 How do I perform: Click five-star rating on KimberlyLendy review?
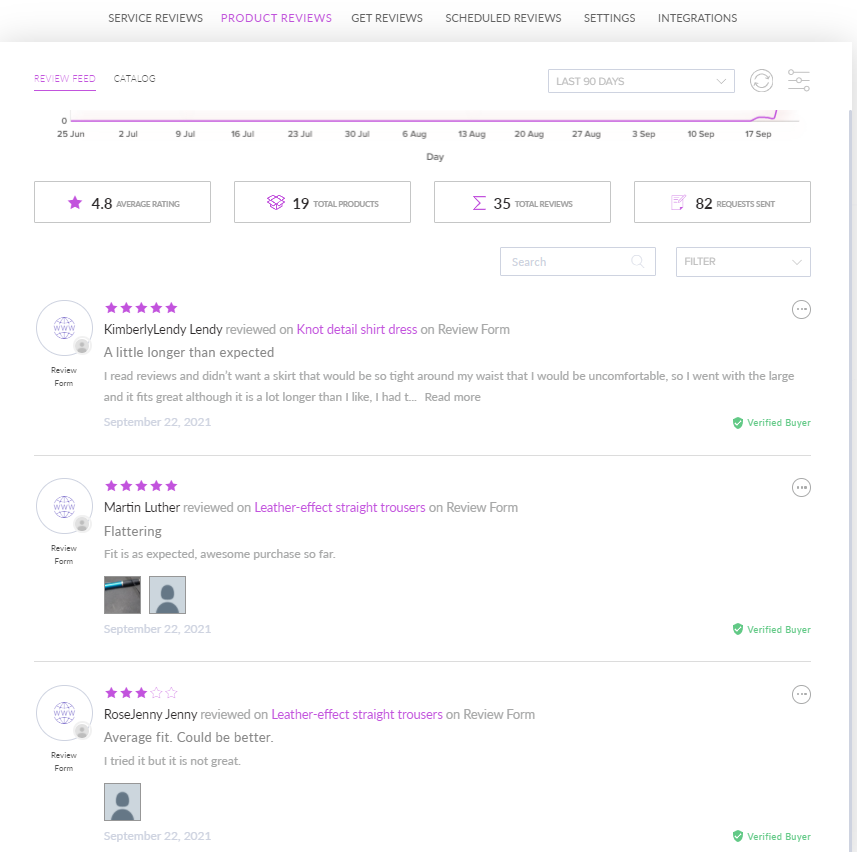[141, 308]
